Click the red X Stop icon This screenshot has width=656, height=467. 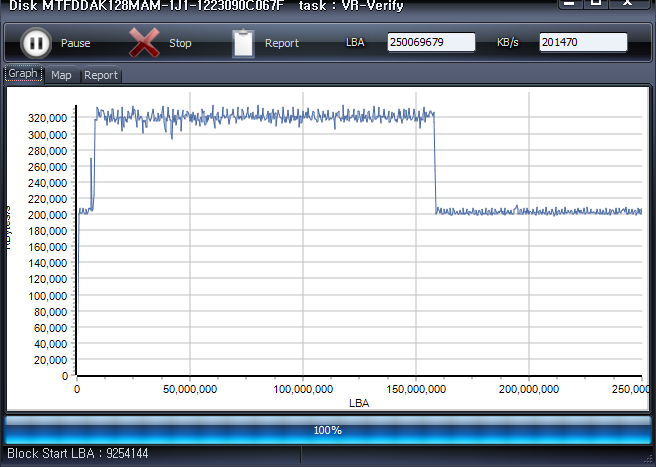click(144, 43)
